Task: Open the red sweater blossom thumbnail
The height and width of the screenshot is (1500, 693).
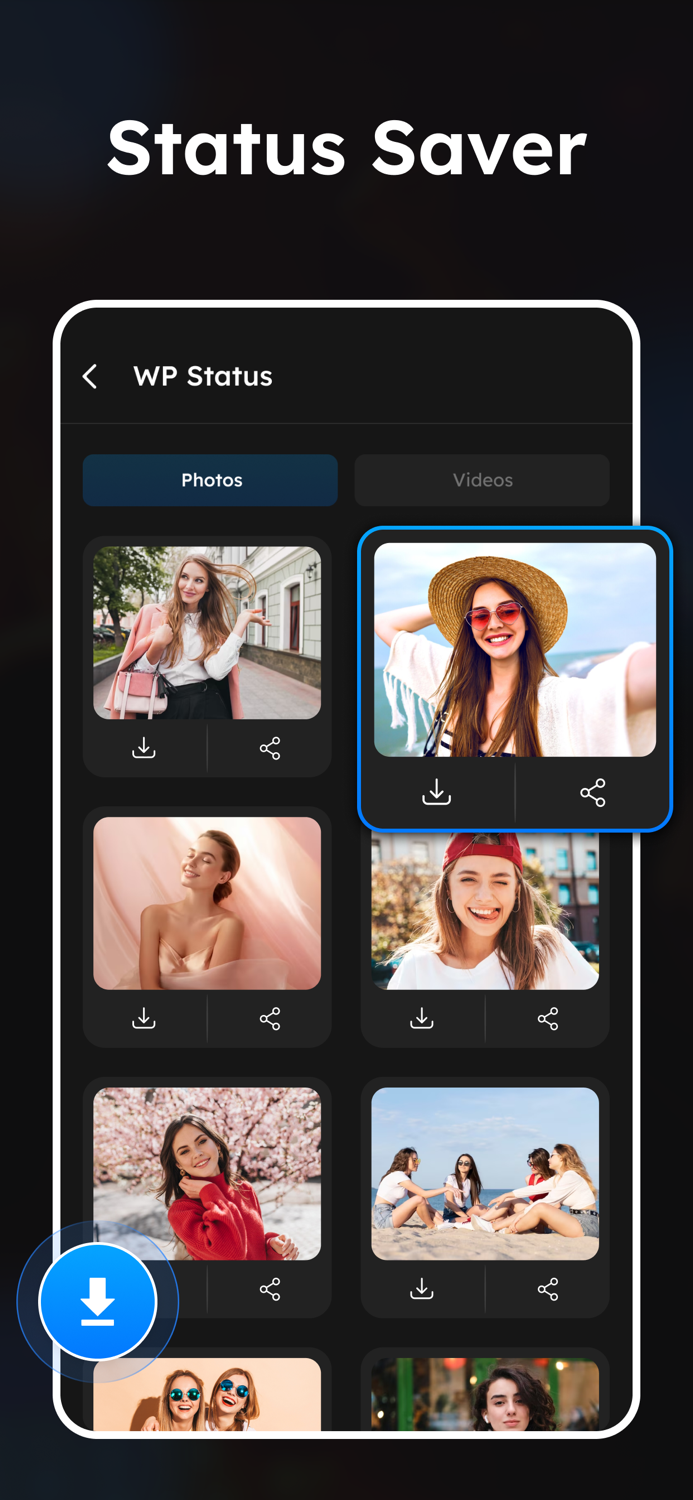Action: click(x=207, y=1173)
